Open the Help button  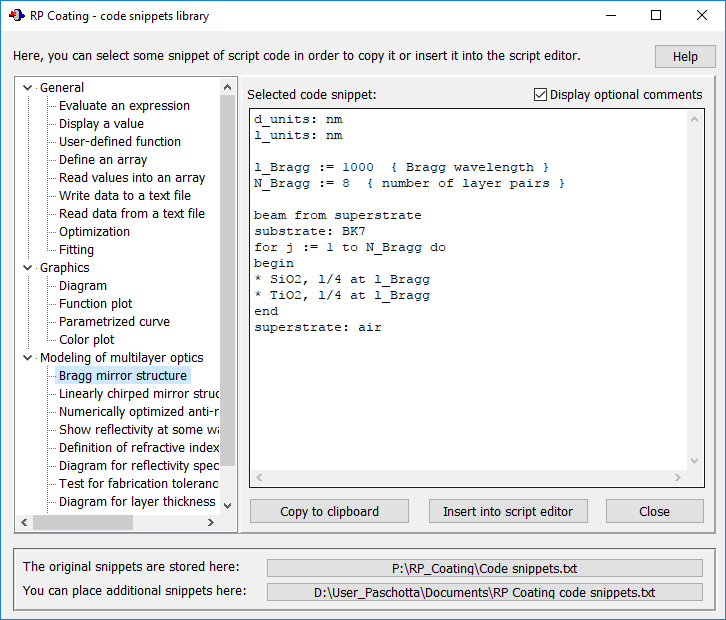[x=685, y=56]
